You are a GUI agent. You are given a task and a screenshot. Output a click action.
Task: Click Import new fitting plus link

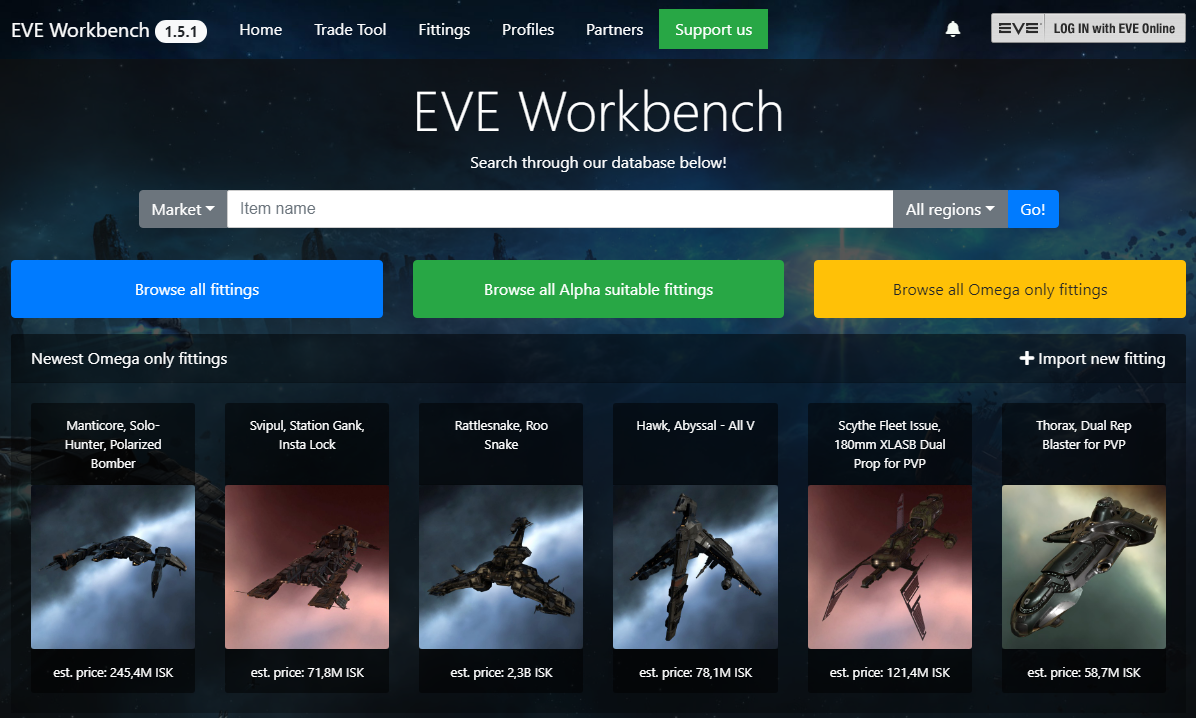[x=1092, y=358]
